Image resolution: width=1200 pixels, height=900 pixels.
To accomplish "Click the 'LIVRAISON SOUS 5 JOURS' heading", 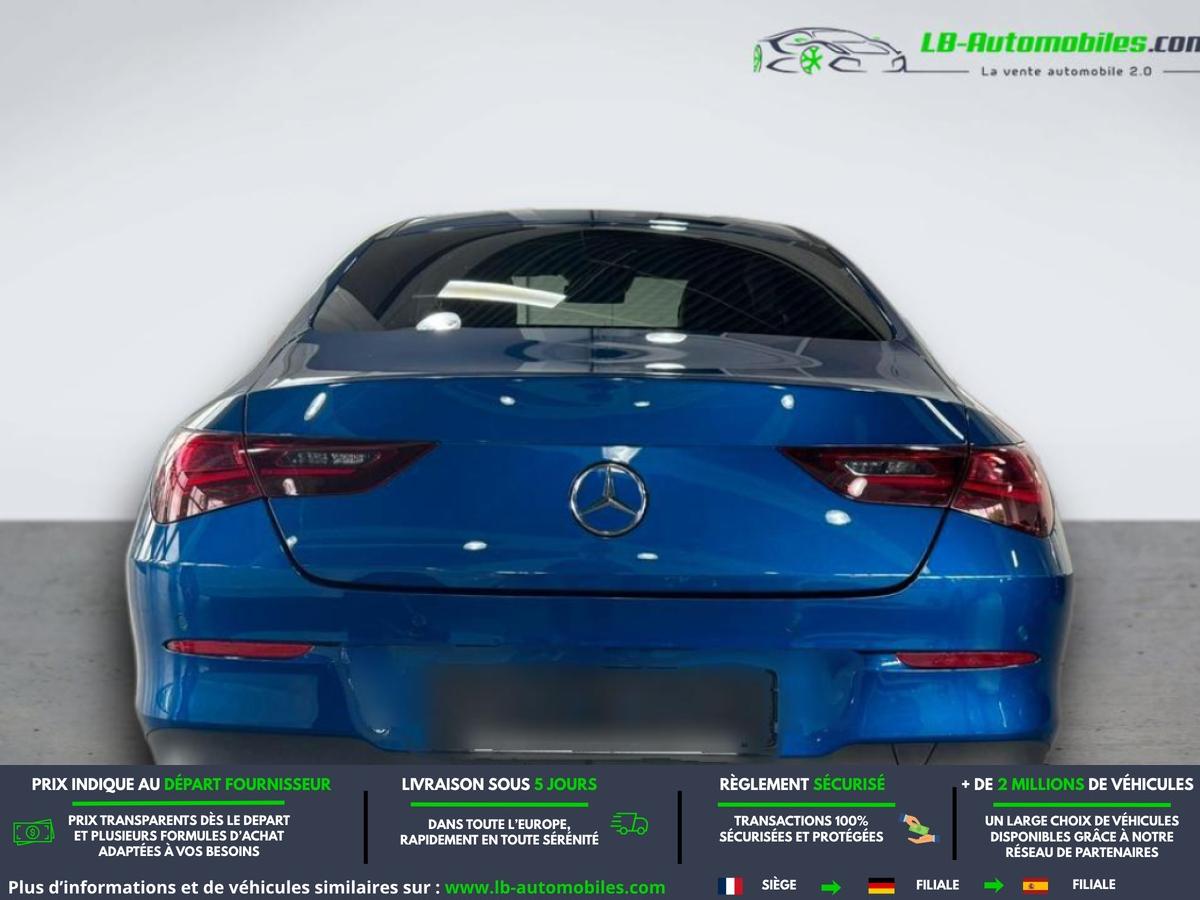I will point(499,784).
